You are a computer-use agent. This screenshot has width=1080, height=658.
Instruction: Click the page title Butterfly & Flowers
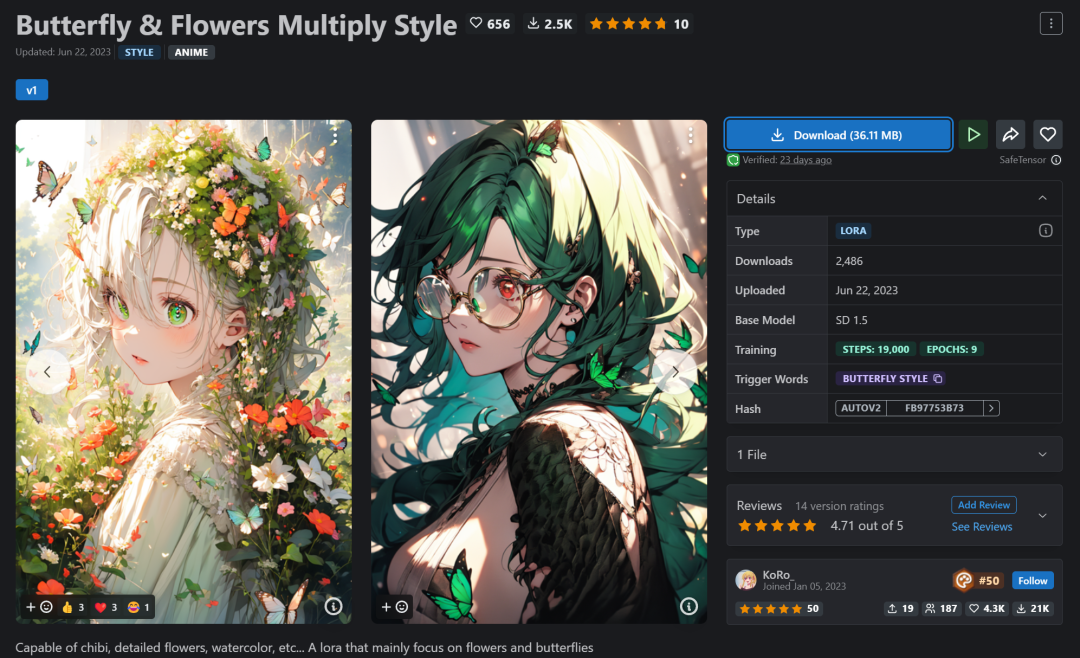tap(236, 25)
